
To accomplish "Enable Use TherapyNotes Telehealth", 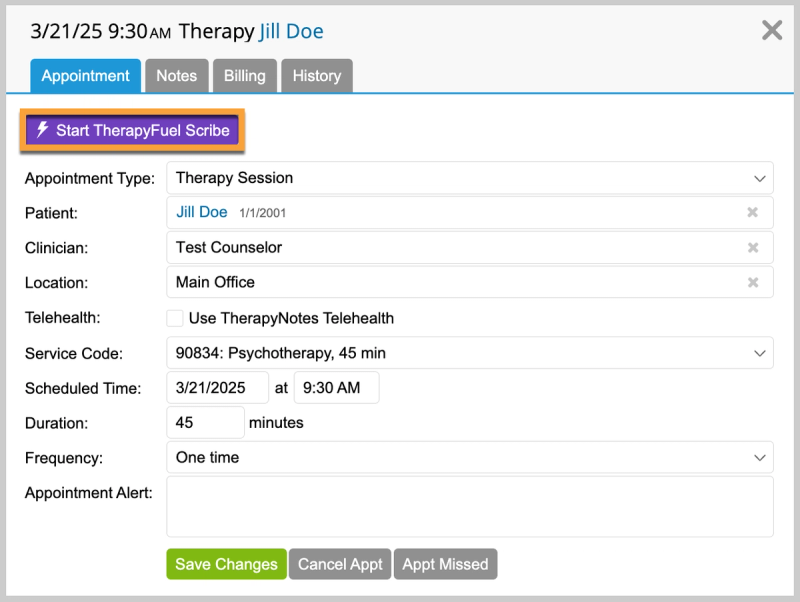I will pos(175,317).
